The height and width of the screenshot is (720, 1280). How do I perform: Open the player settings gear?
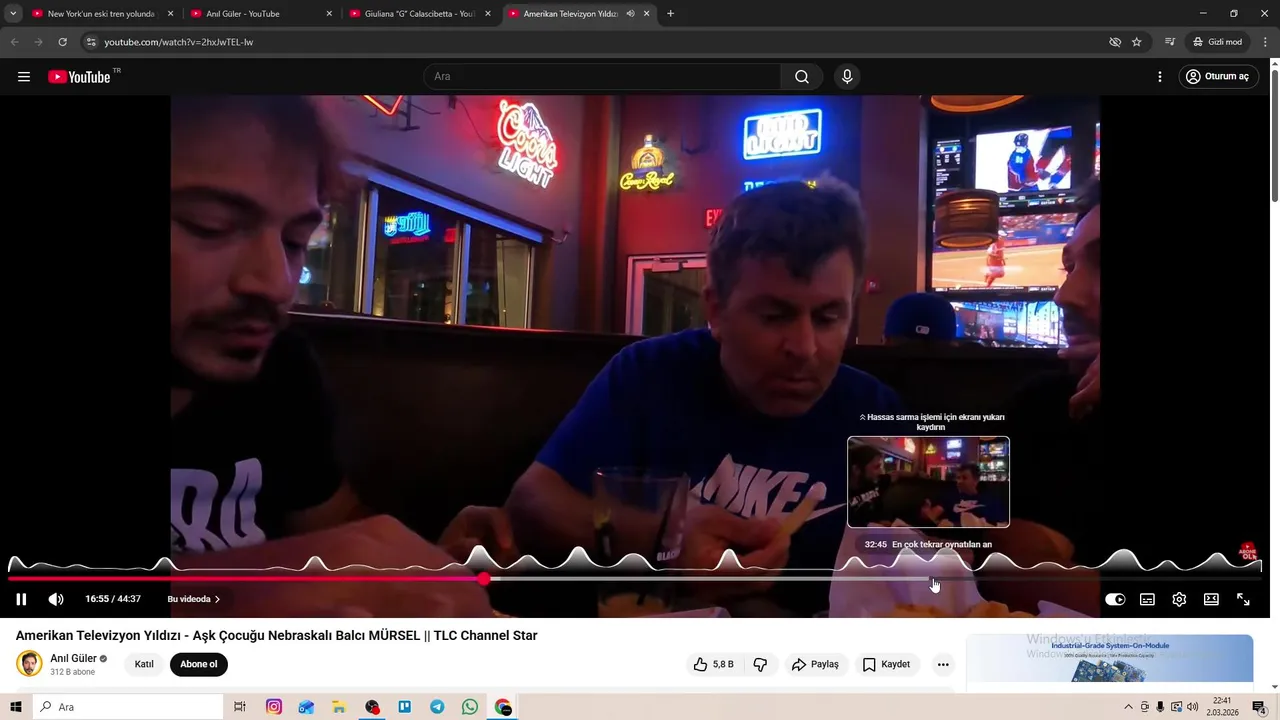coord(1179,599)
